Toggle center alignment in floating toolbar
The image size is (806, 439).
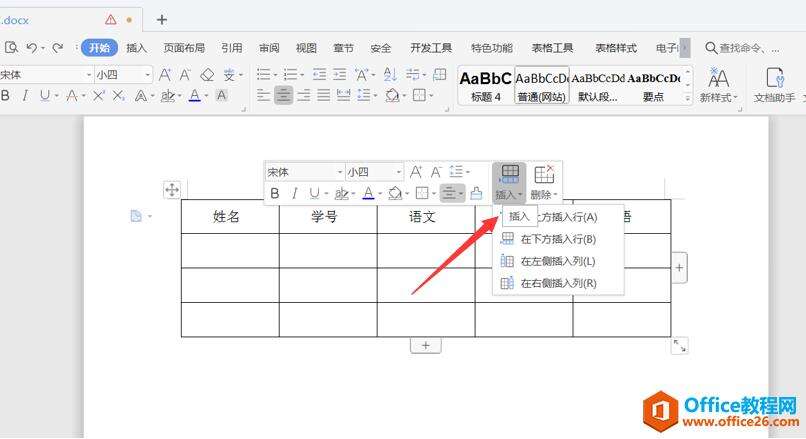click(449, 193)
